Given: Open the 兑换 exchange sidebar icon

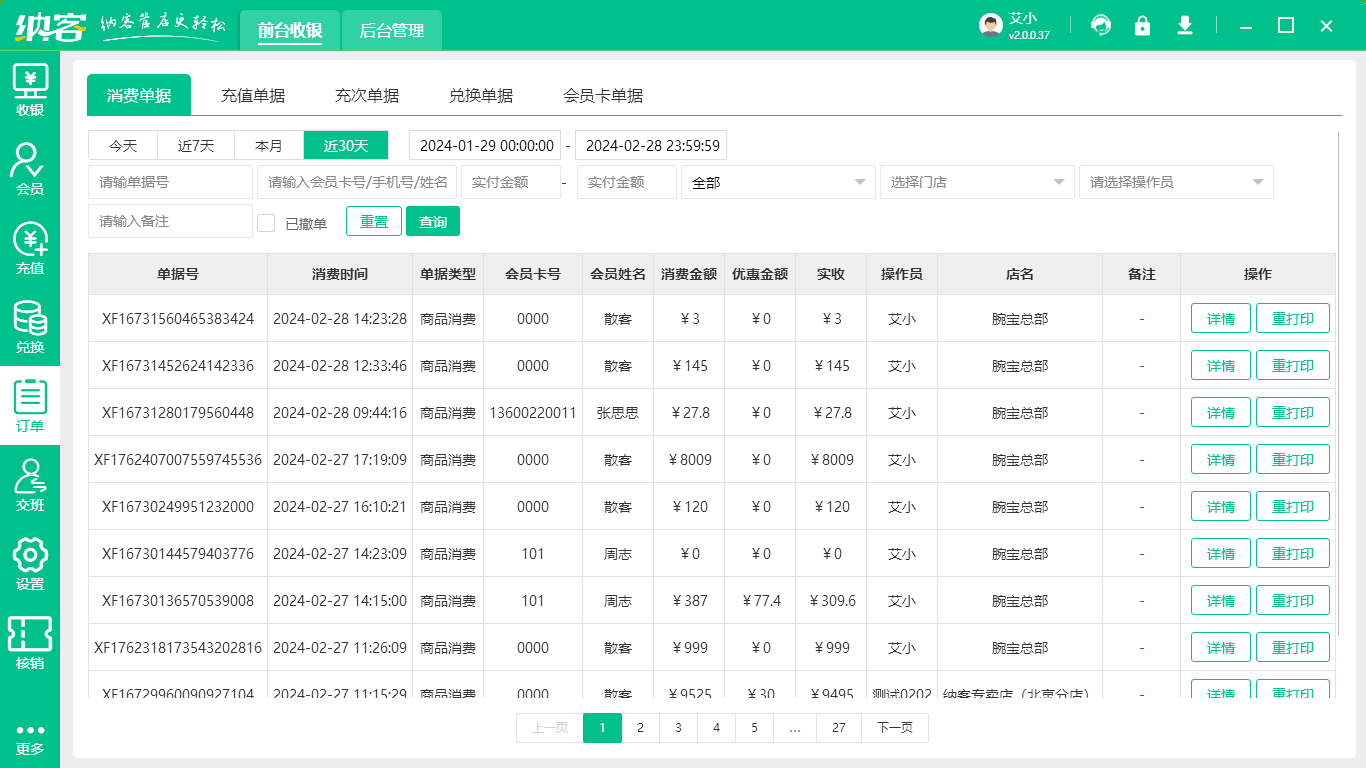Looking at the screenshot, I should pyautogui.click(x=30, y=327).
